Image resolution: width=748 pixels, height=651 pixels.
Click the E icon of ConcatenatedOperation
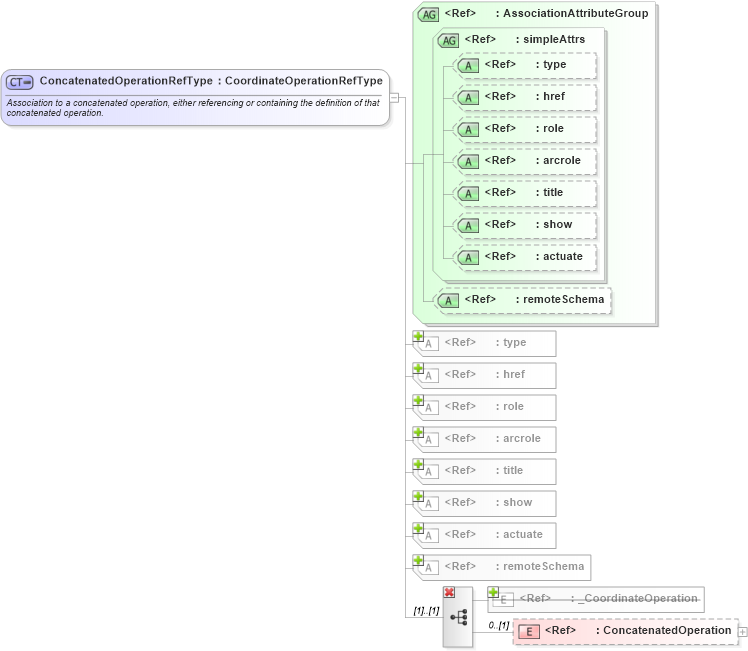pos(529,632)
